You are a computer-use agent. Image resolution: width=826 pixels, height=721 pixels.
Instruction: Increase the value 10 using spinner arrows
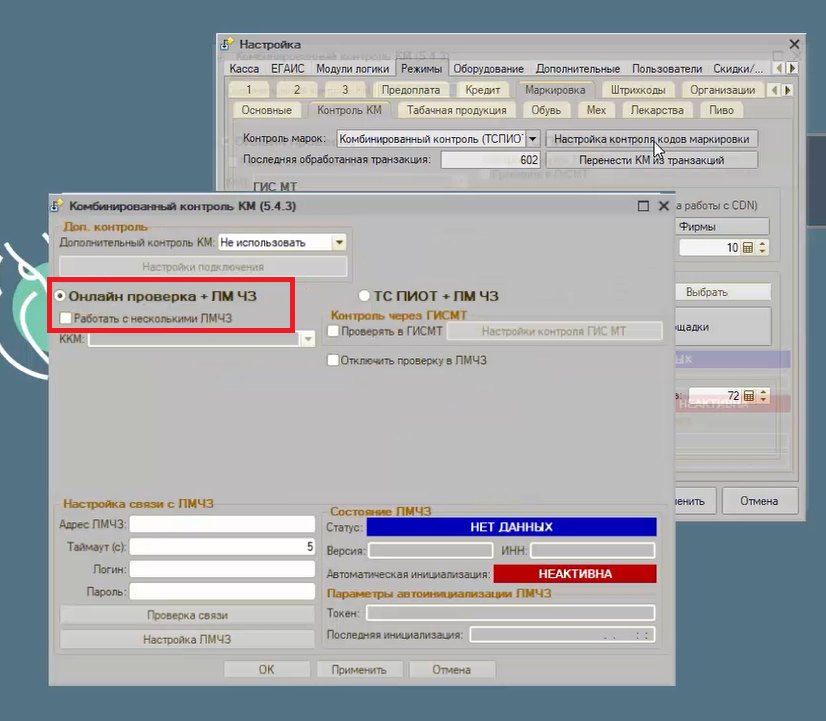pos(762,244)
